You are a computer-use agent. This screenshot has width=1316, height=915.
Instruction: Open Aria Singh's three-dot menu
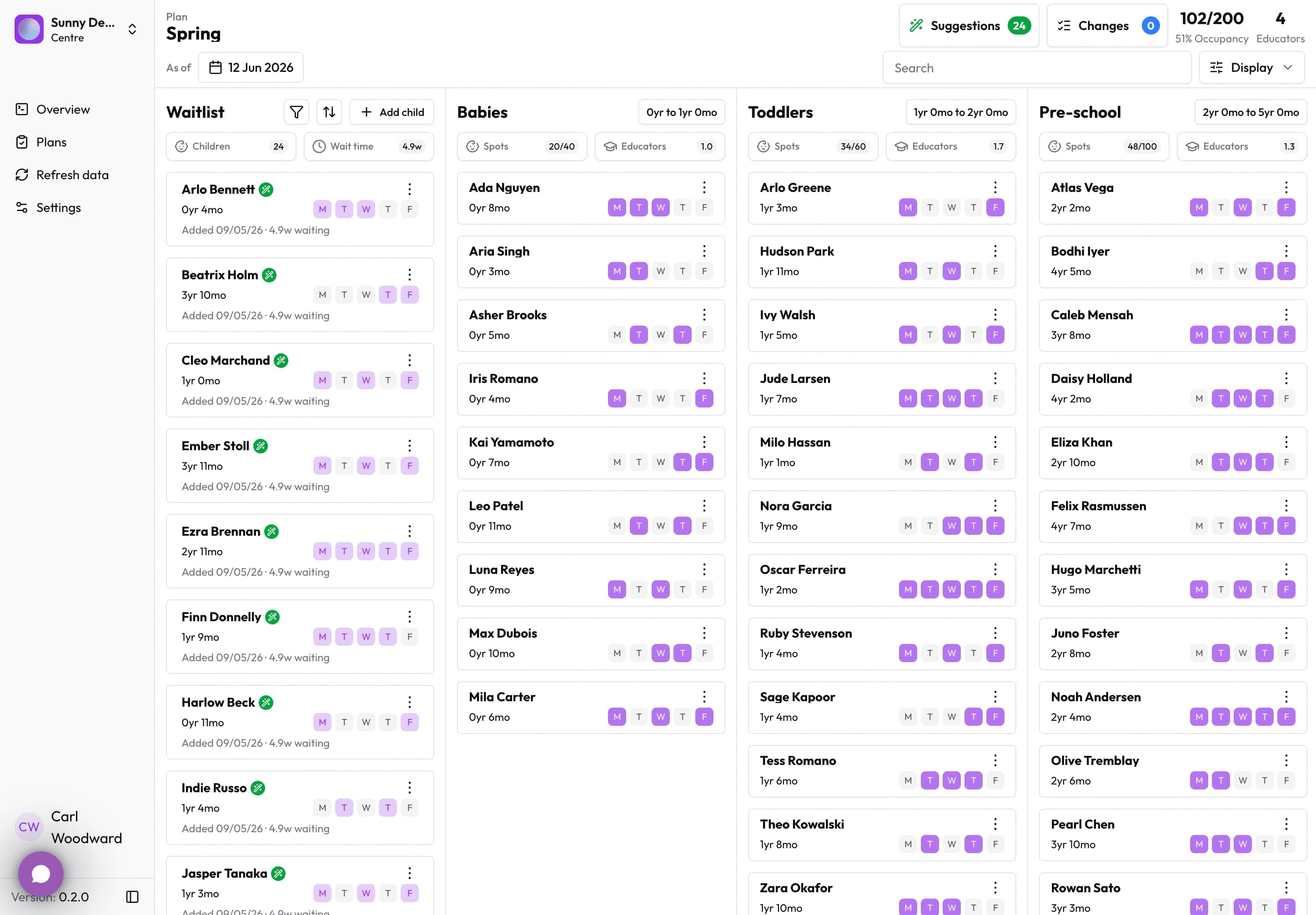pyautogui.click(x=704, y=251)
